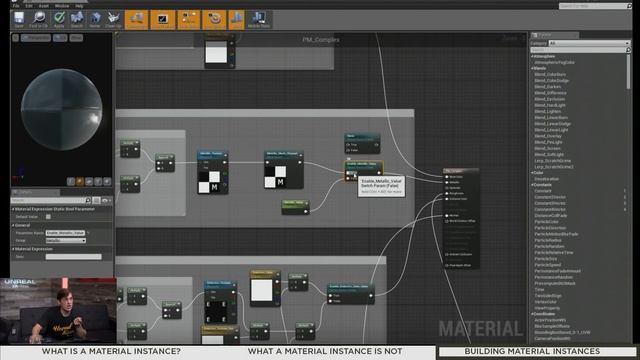Toggle the Default Value checkbox

coord(48,217)
